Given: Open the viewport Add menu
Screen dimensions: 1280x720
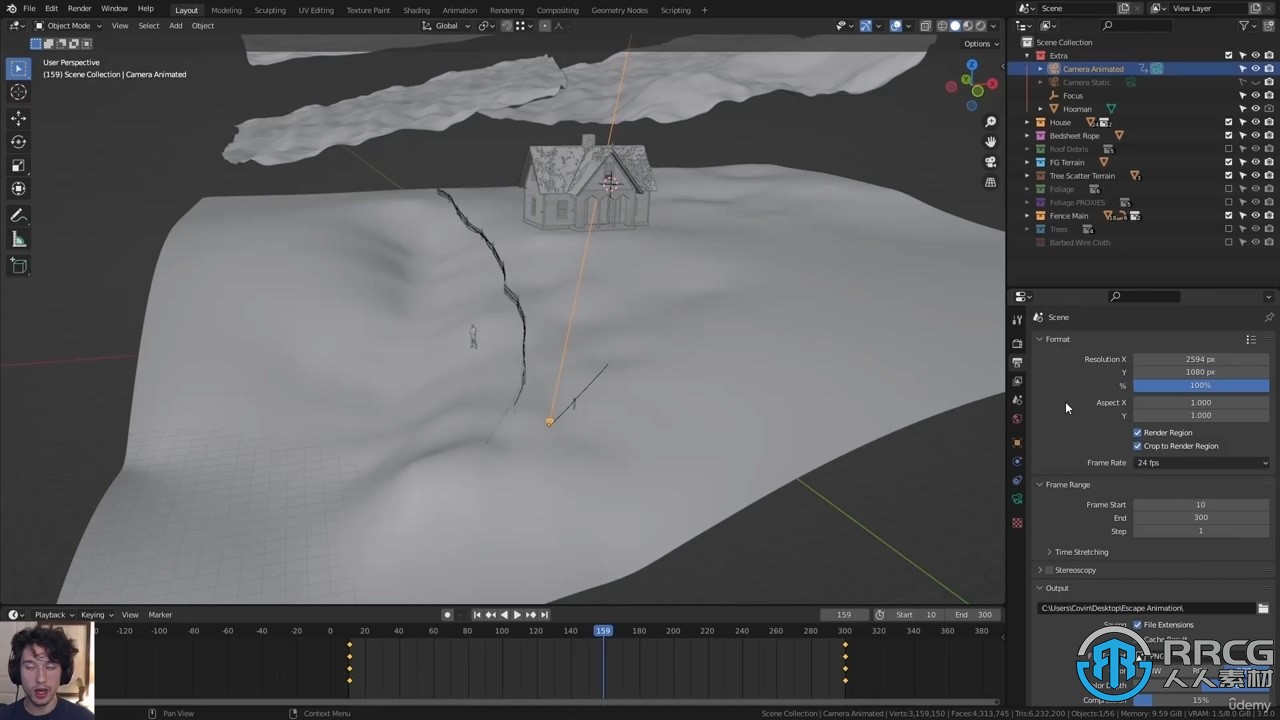Looking at the screenshot, I should pos(175,25).
